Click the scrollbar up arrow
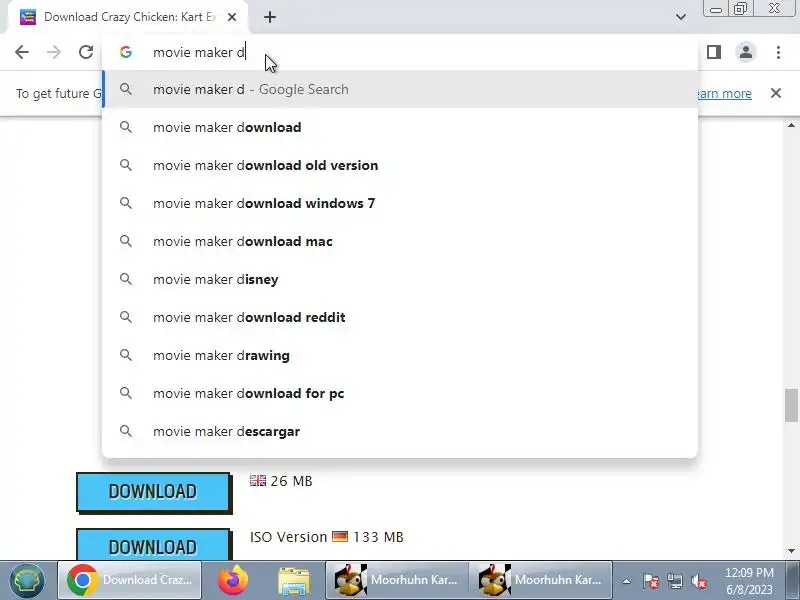The height and width of the screenshot is (600, 800). click(x=791, y=126)
